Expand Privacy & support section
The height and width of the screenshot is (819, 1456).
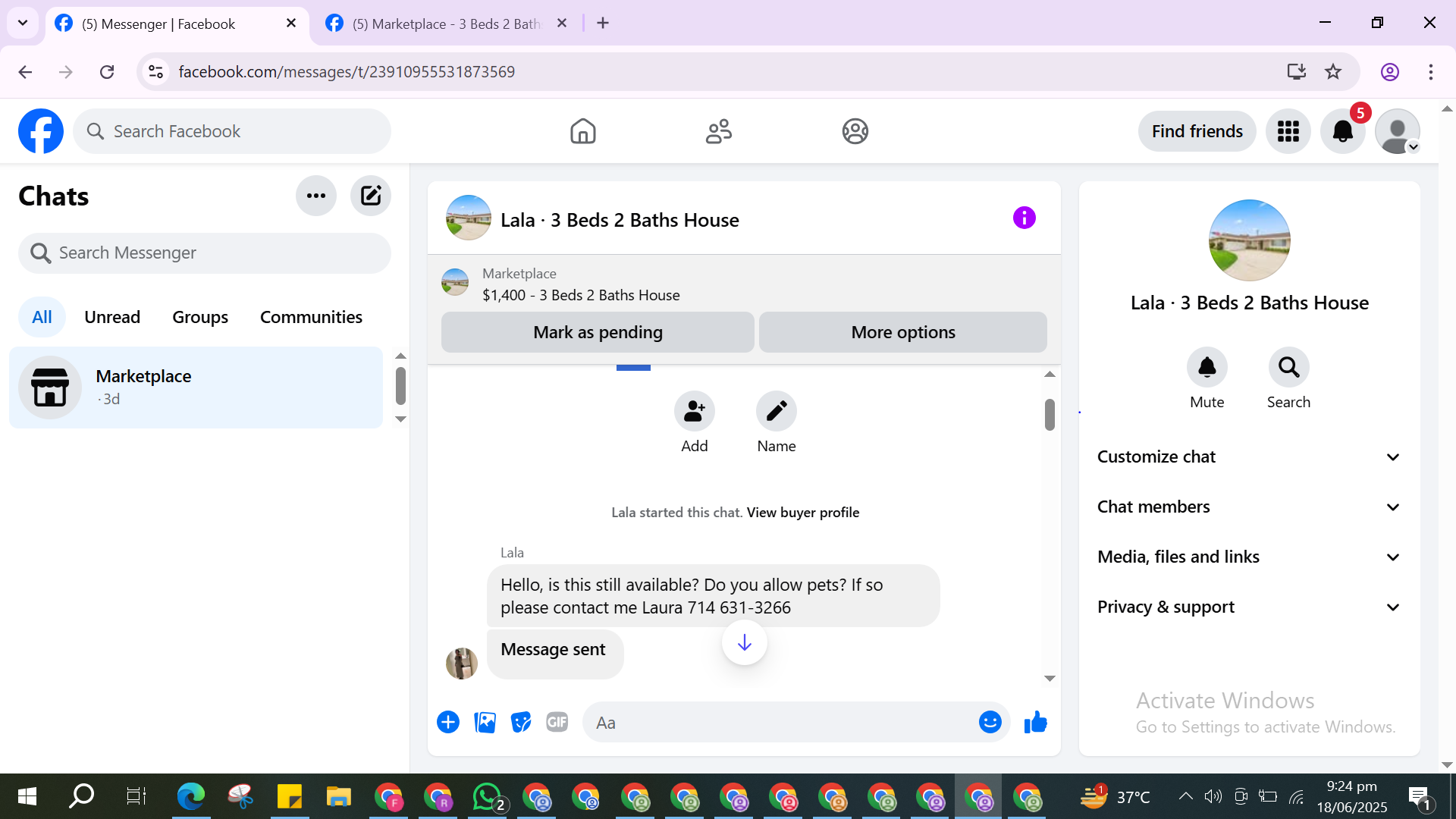click(x=1250, y=607)
